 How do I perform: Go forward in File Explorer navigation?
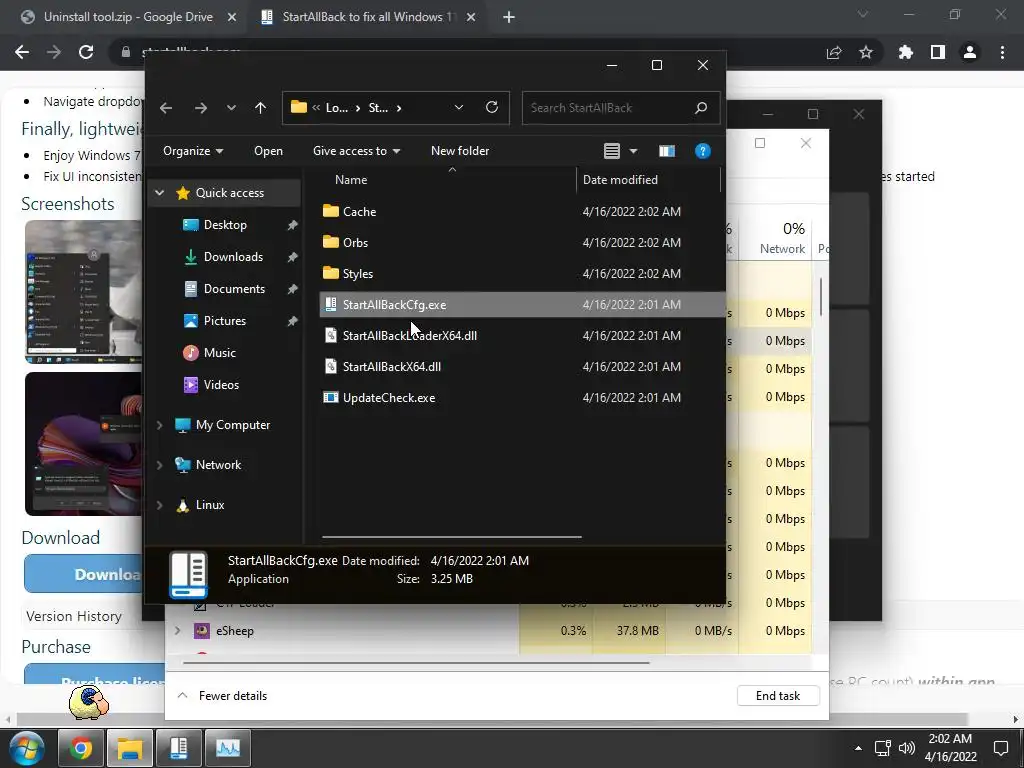tap(200, 108)
